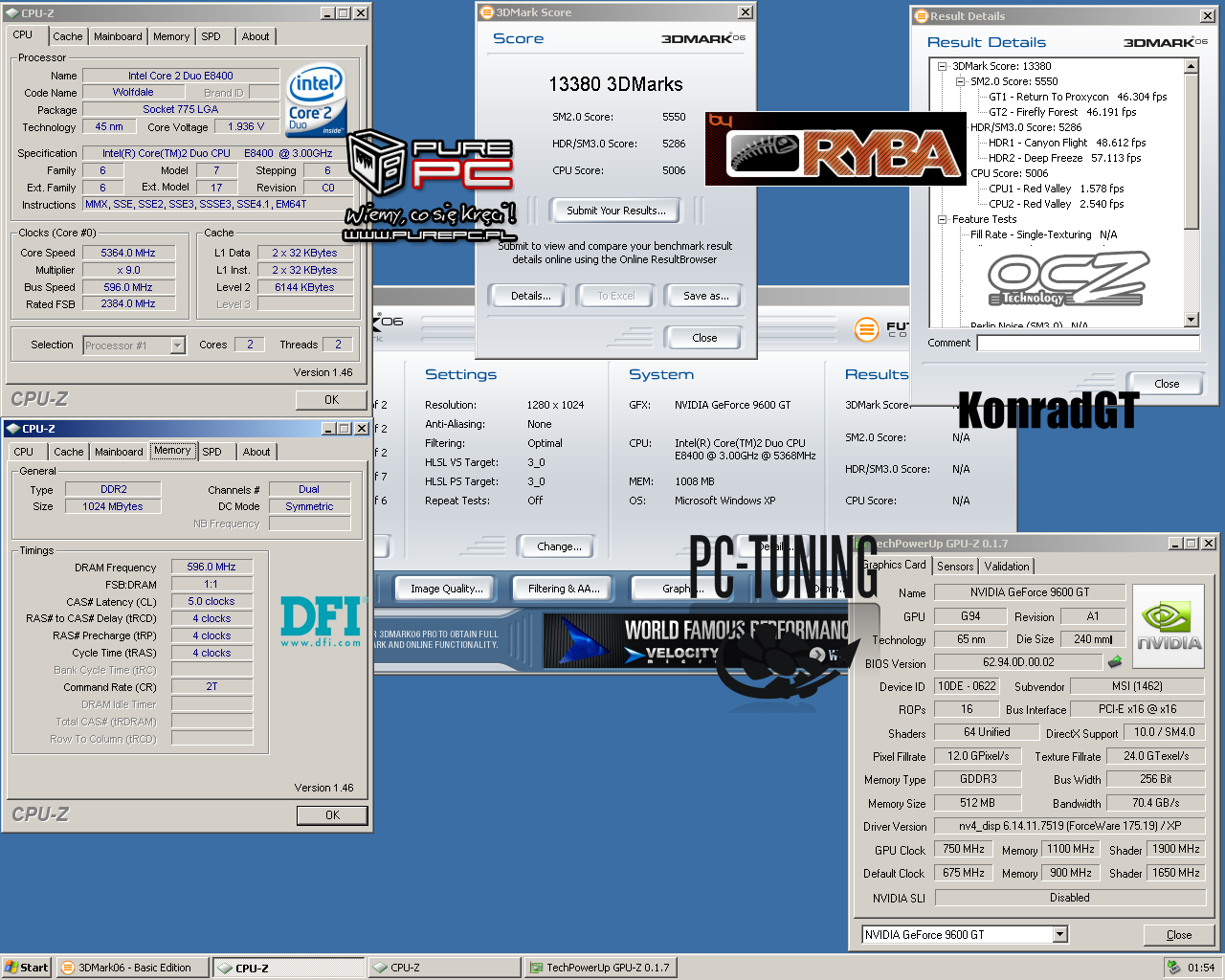Open 3DMark06 - Basic Edition taskbar item
The width and height of the screenshot is (1225, 980).
tap(133, 968)
